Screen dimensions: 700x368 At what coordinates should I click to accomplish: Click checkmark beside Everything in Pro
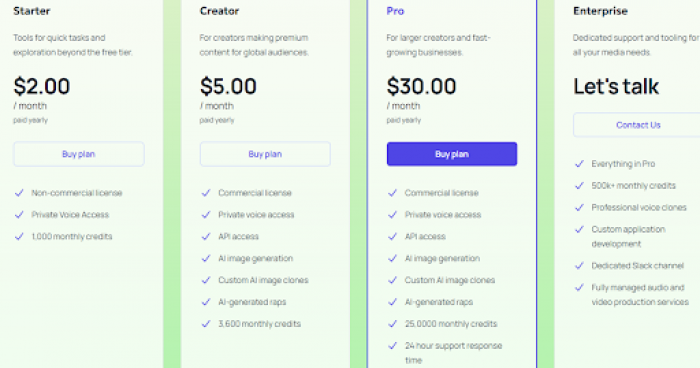click(x=579, y=164)
